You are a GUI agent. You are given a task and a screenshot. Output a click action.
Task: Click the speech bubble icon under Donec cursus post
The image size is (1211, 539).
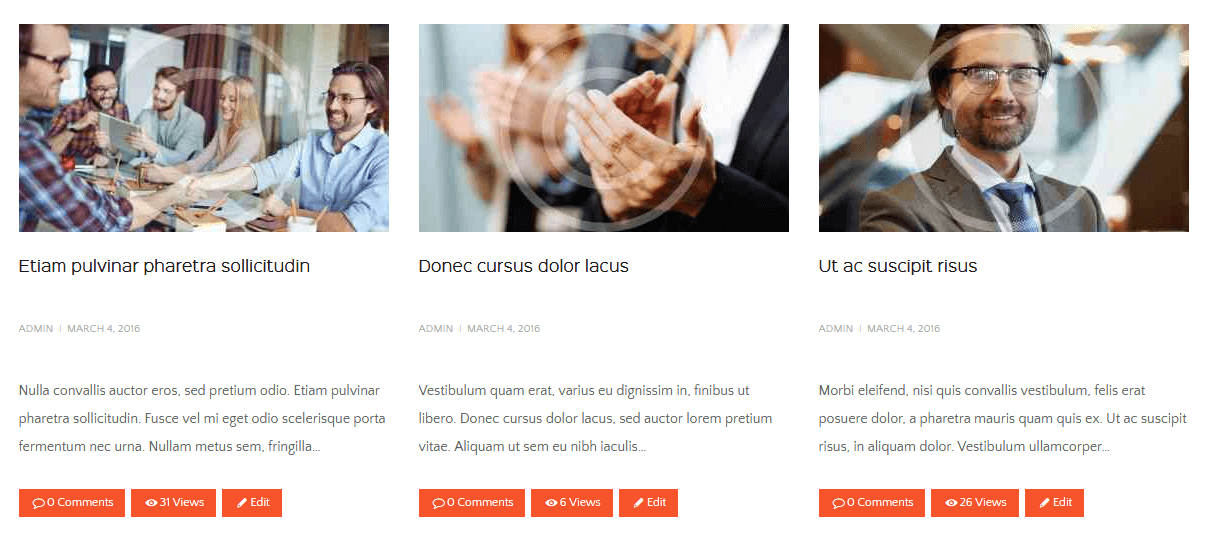click(x=438, y=504)
